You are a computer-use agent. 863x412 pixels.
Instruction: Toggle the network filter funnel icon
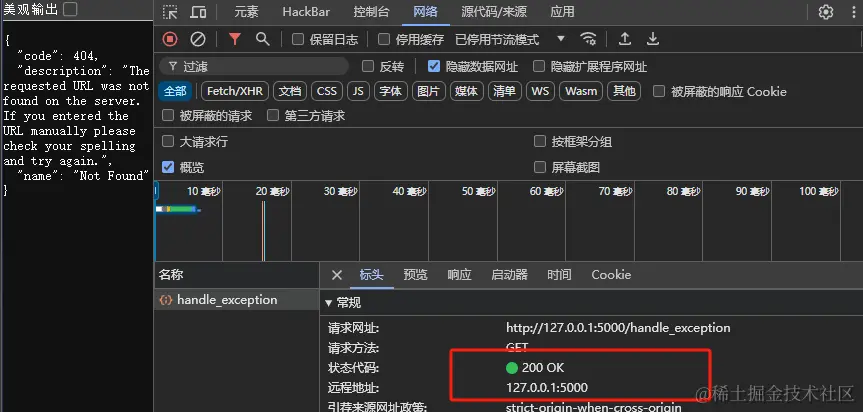[235, 39]
